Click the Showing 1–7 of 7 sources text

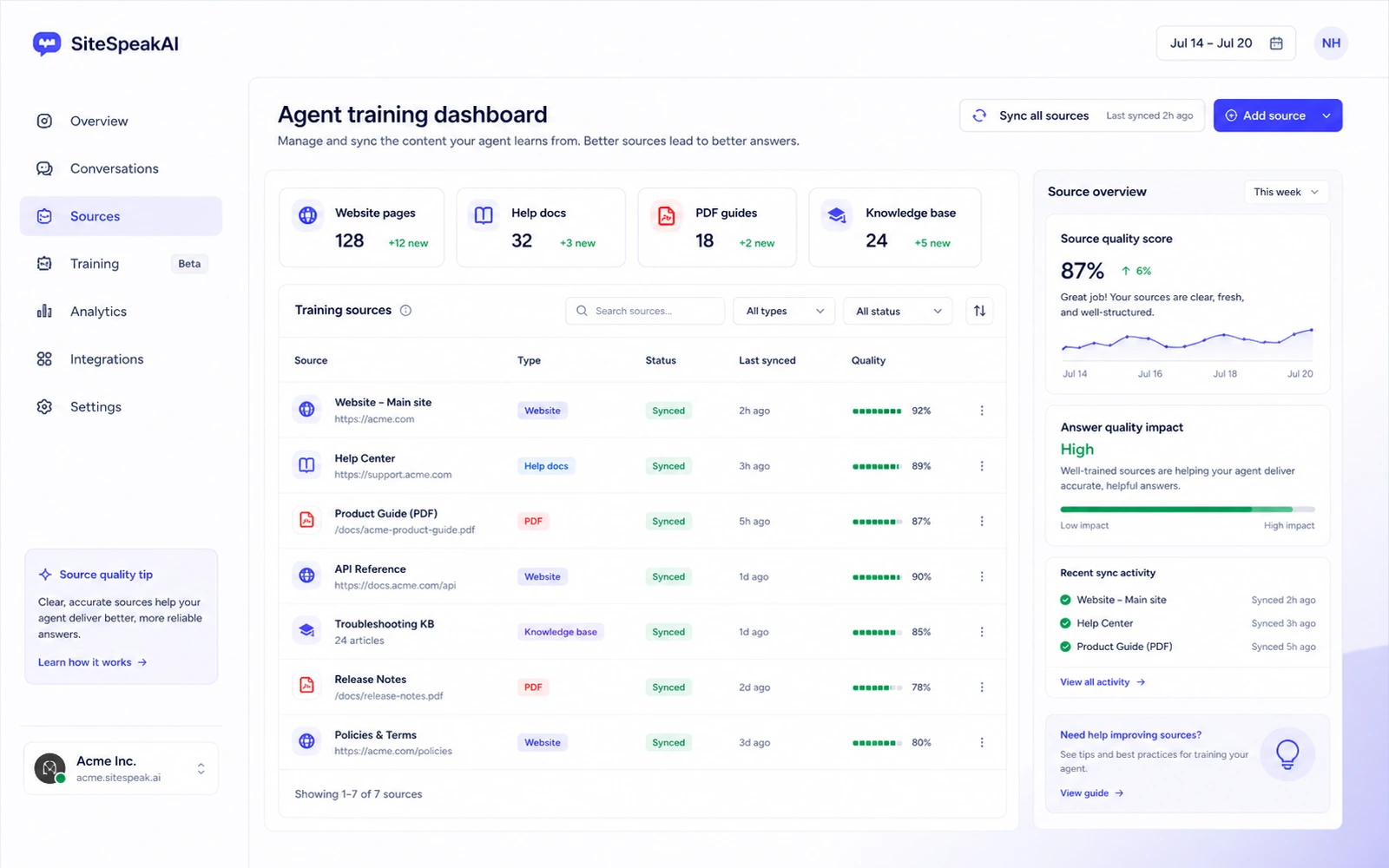(x=359, y=794)
